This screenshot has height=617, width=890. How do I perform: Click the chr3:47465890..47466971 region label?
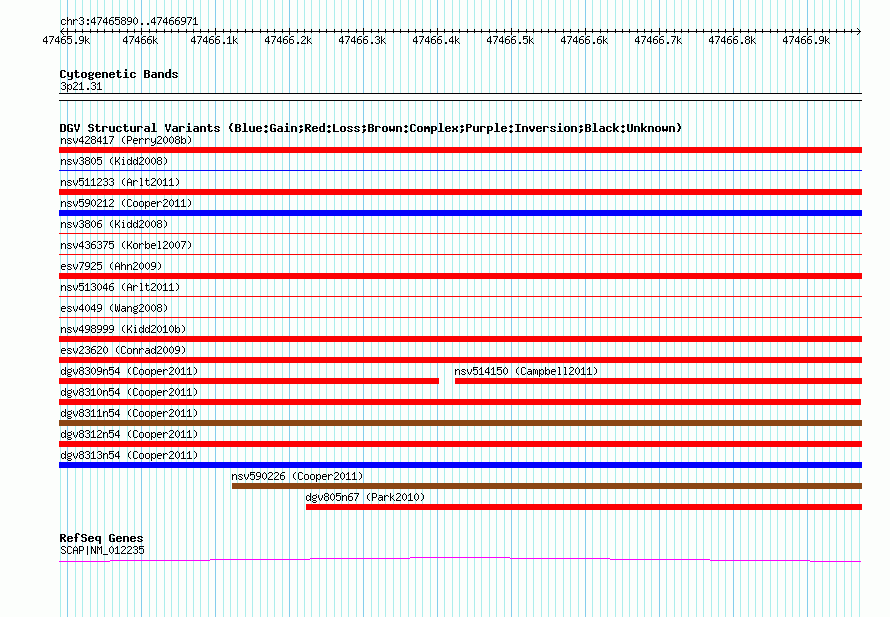129,22
